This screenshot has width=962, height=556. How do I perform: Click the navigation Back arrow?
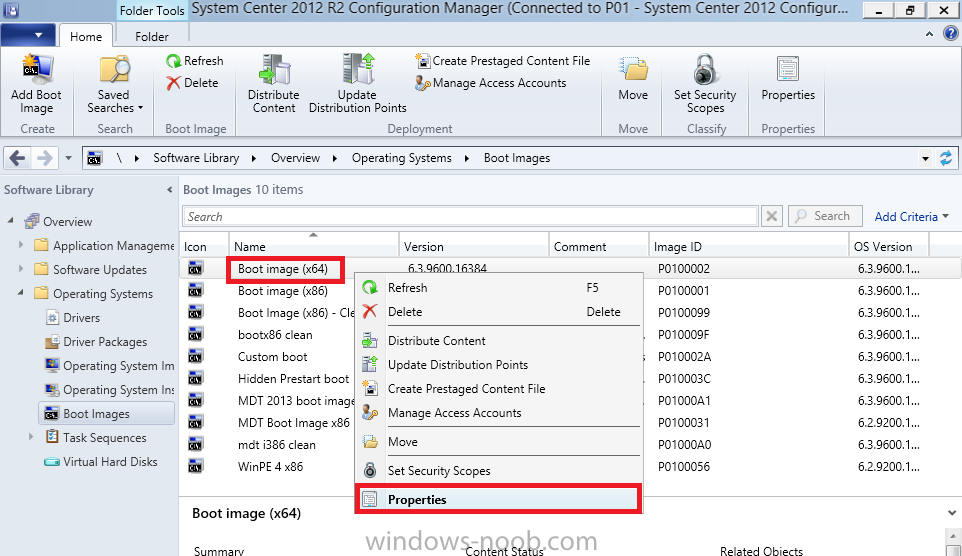pyautogui.click(x=18, y=158)
